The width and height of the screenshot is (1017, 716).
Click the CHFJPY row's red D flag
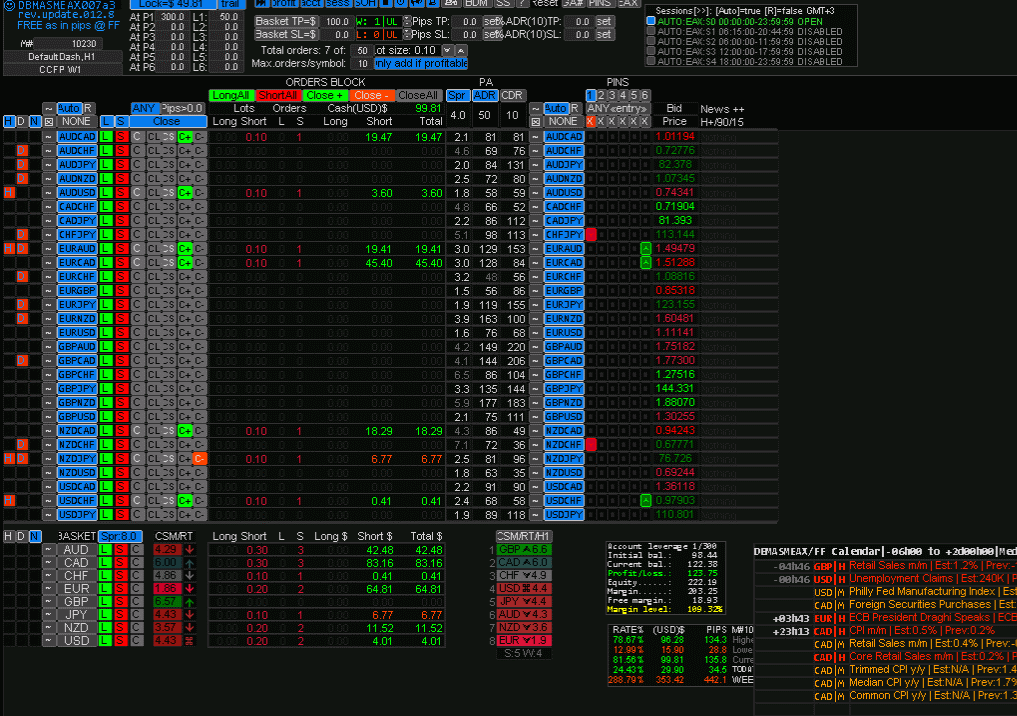[22, 234]
